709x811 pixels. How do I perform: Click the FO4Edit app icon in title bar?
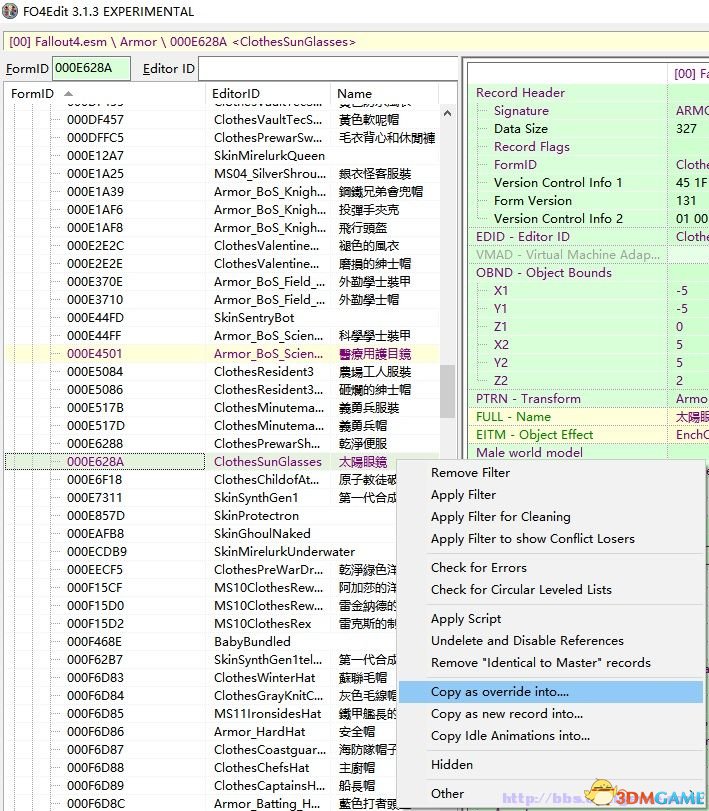click(x=10, y=11)
